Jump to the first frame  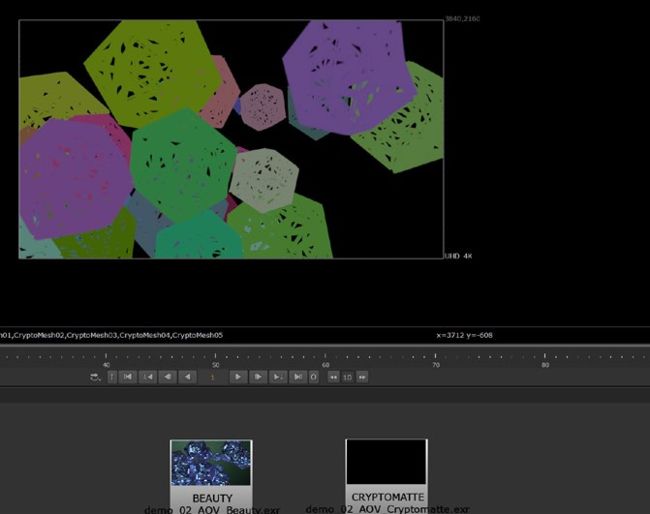pos(129,377)
